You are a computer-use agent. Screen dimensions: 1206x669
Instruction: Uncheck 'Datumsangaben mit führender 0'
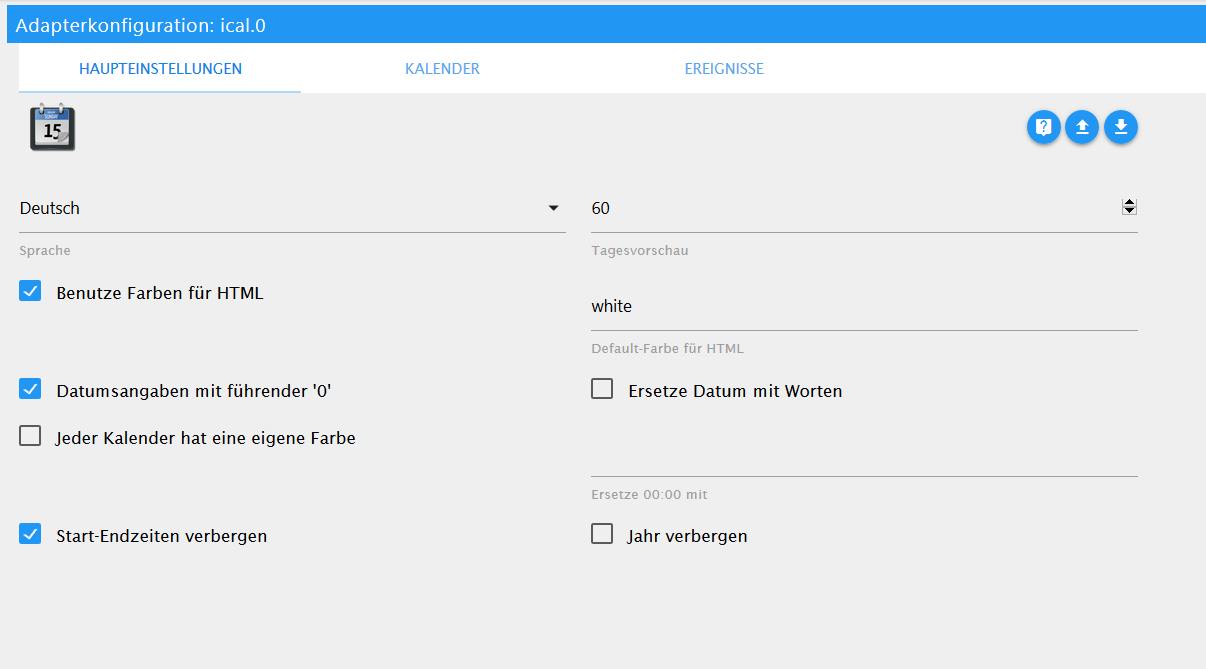pyautogui.click(x=31, y=390)
